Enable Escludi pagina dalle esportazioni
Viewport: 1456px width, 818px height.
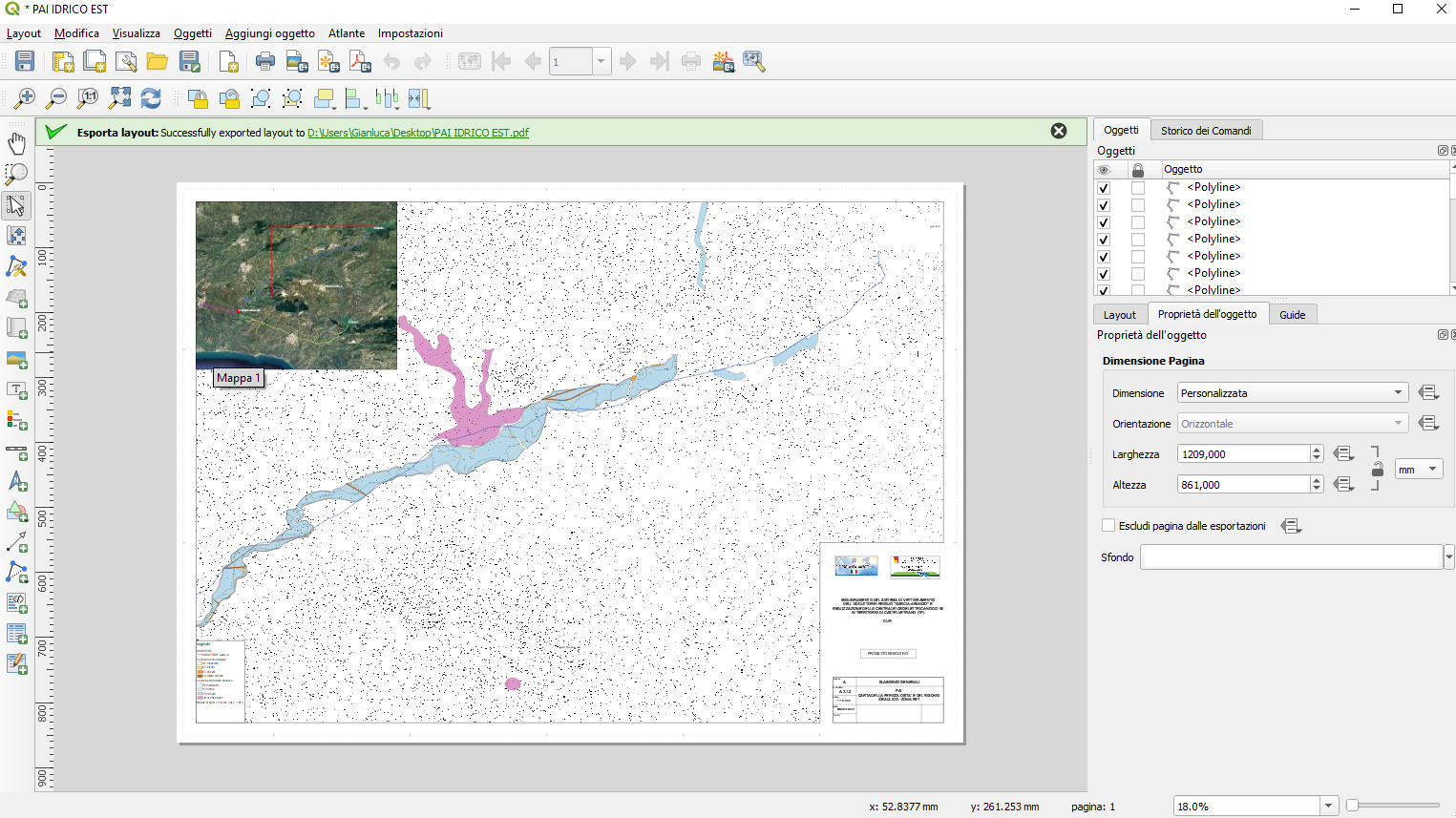1108,525
